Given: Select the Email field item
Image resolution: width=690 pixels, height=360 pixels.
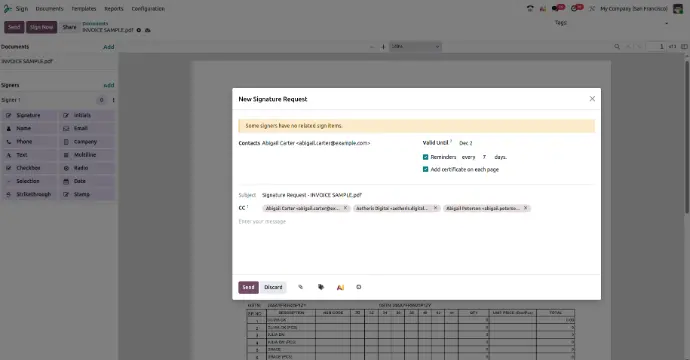Looking at the screenshot, I should pyautogui.click(x=87, y=129).
